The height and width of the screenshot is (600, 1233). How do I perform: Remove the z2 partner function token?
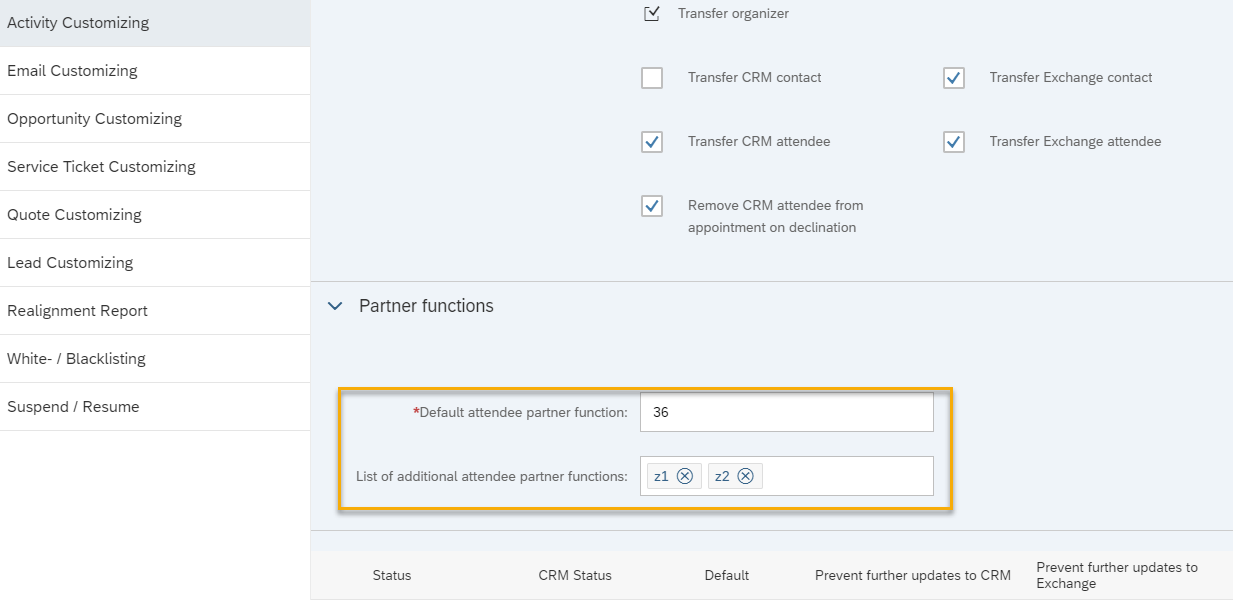click(746, 476)
